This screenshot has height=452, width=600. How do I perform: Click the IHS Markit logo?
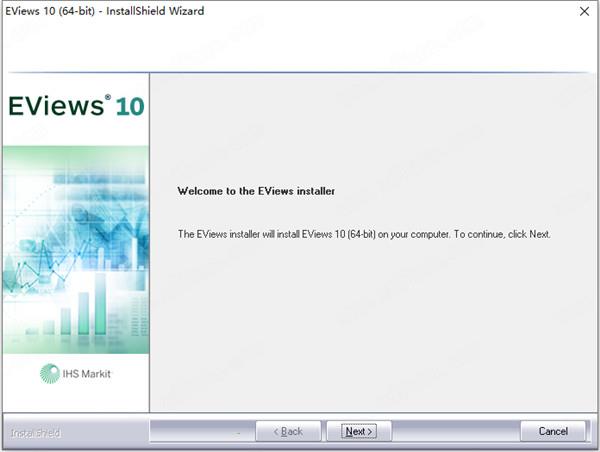[75, 374]
